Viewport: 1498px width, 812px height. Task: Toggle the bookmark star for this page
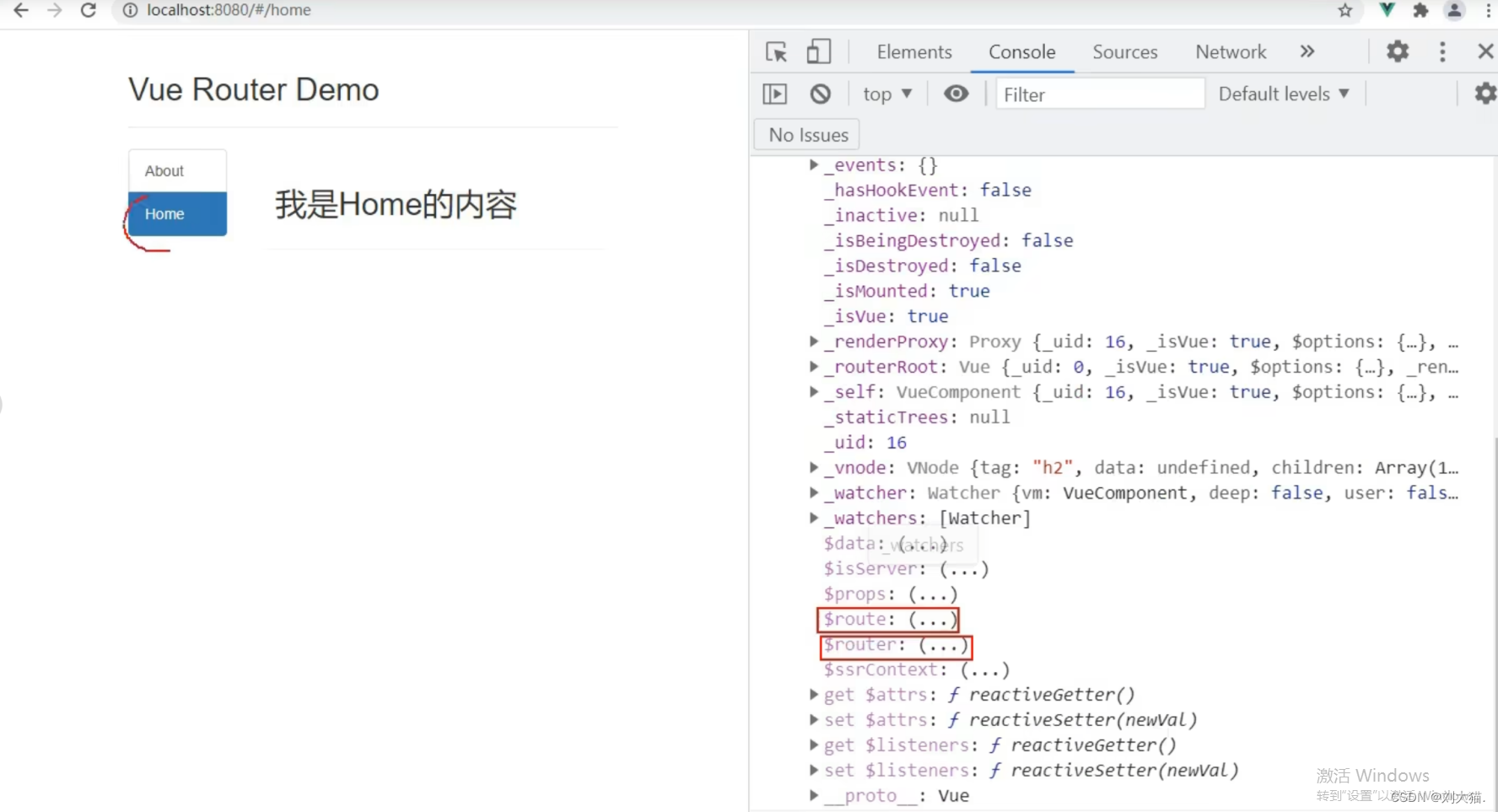coord(1345,11)
